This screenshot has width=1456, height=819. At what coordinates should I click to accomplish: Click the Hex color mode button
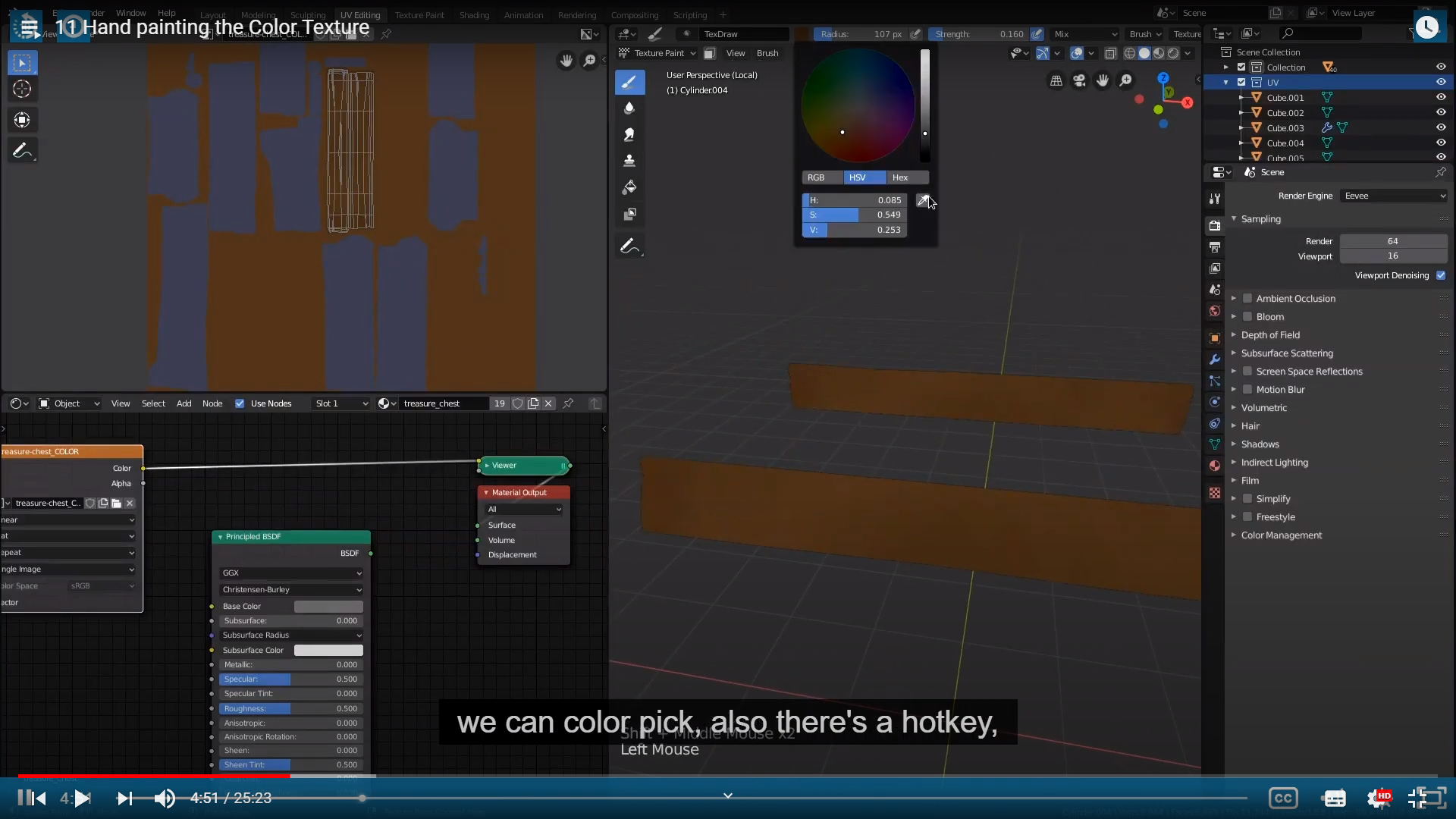pyautogui.click(x=900, y=177)
